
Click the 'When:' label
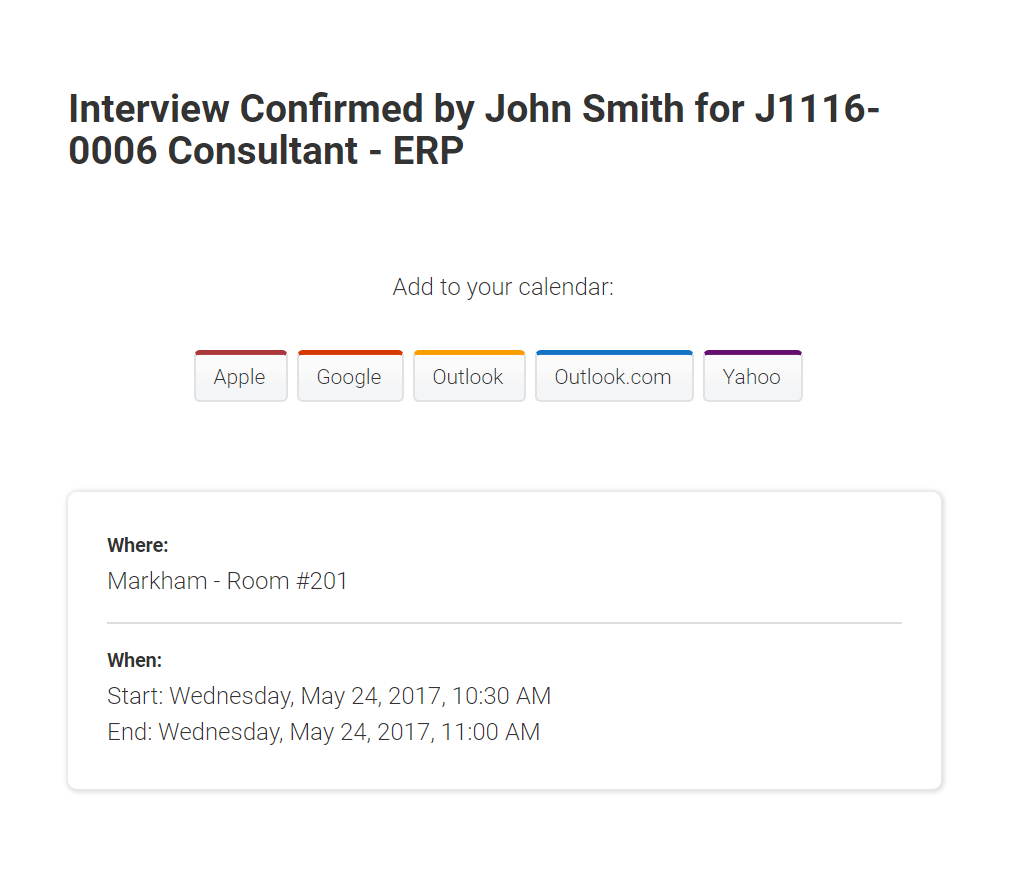coord(135,660)
